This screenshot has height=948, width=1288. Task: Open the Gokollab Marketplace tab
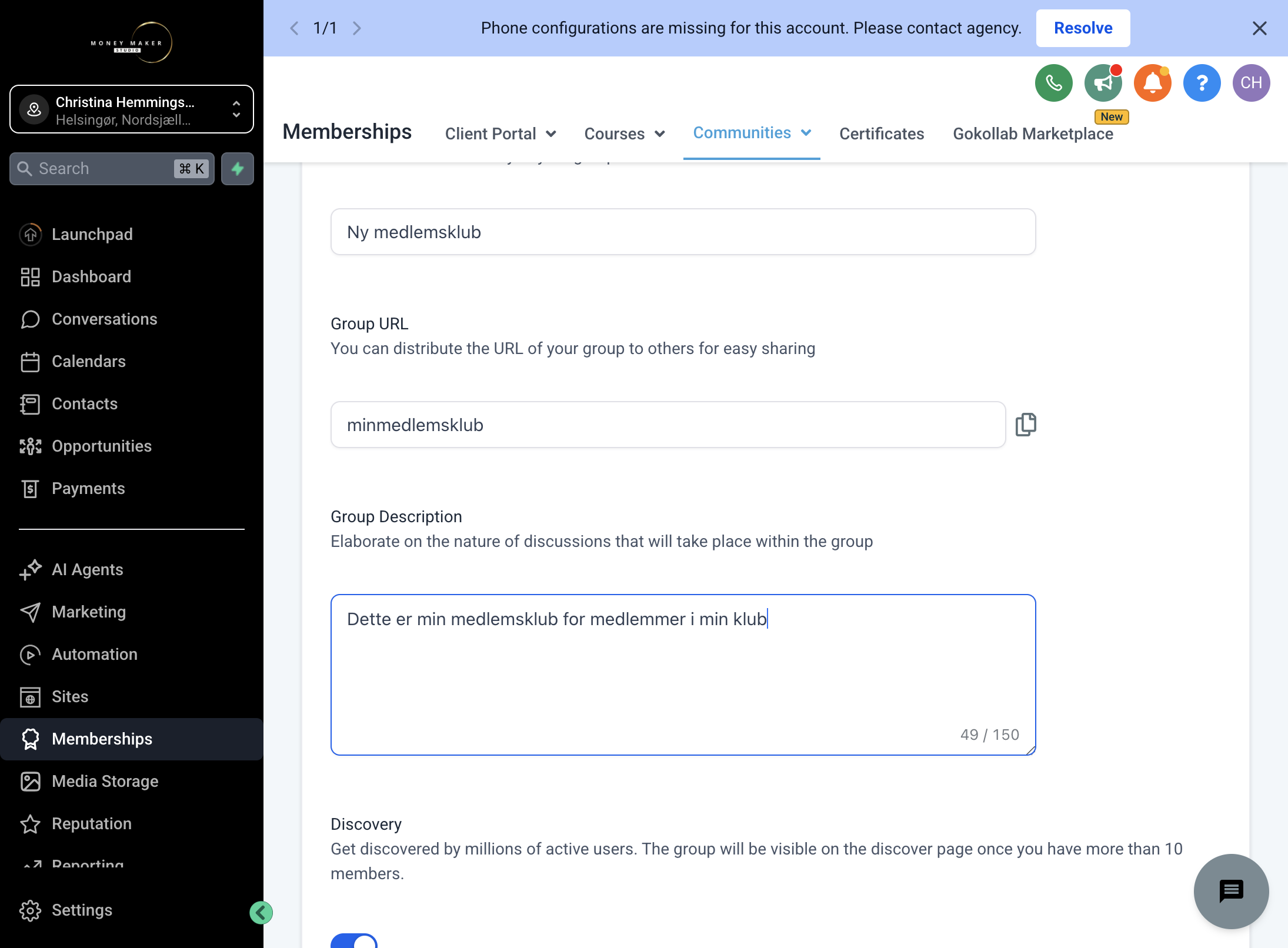coord(1033,134)
